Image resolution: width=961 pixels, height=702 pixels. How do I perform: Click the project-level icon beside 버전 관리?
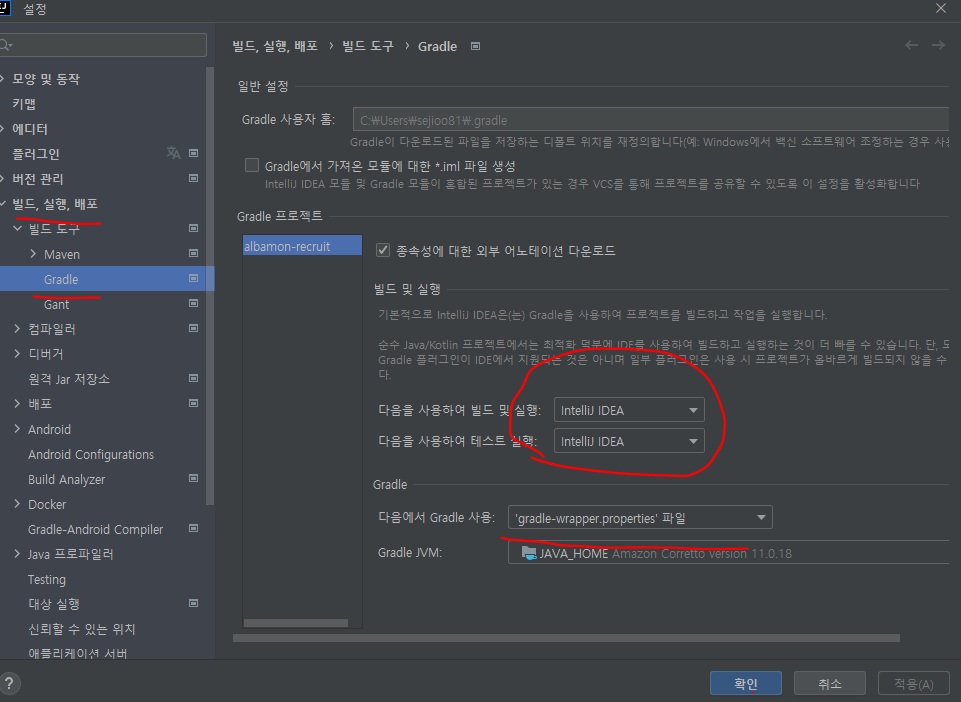coord(194,178)
